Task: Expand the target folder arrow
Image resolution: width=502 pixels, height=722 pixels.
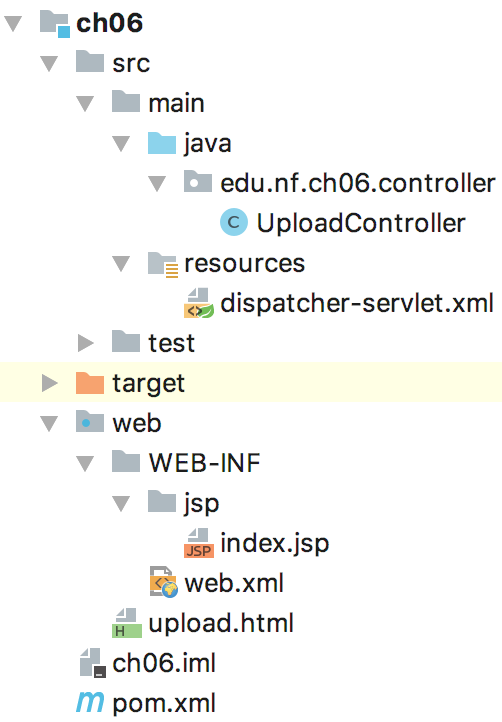Action: (50, 383)
